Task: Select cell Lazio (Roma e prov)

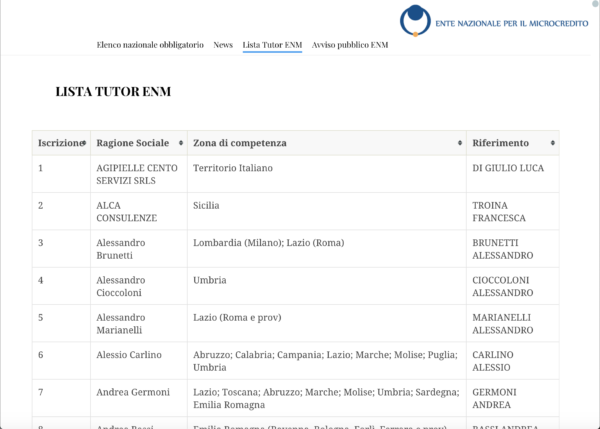Action: (x=327, y=323)
